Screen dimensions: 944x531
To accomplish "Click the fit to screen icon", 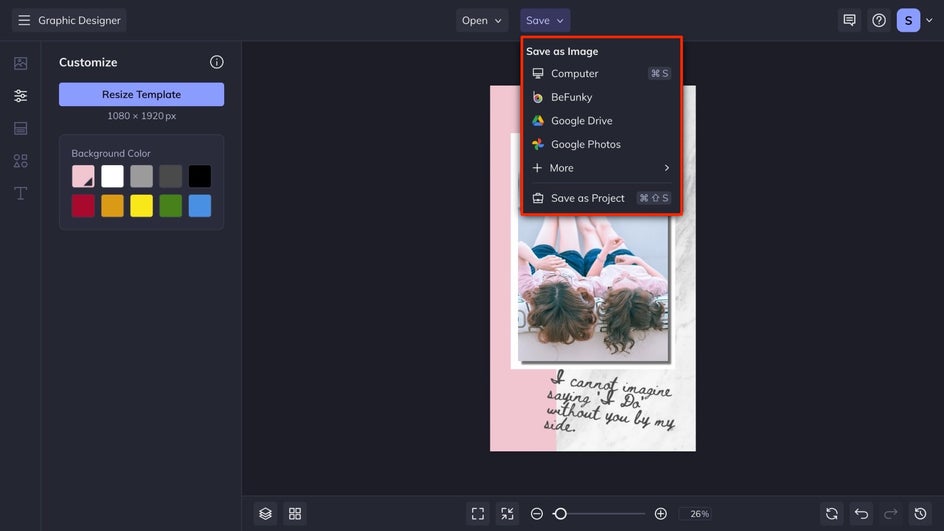I will pos(478,514).
